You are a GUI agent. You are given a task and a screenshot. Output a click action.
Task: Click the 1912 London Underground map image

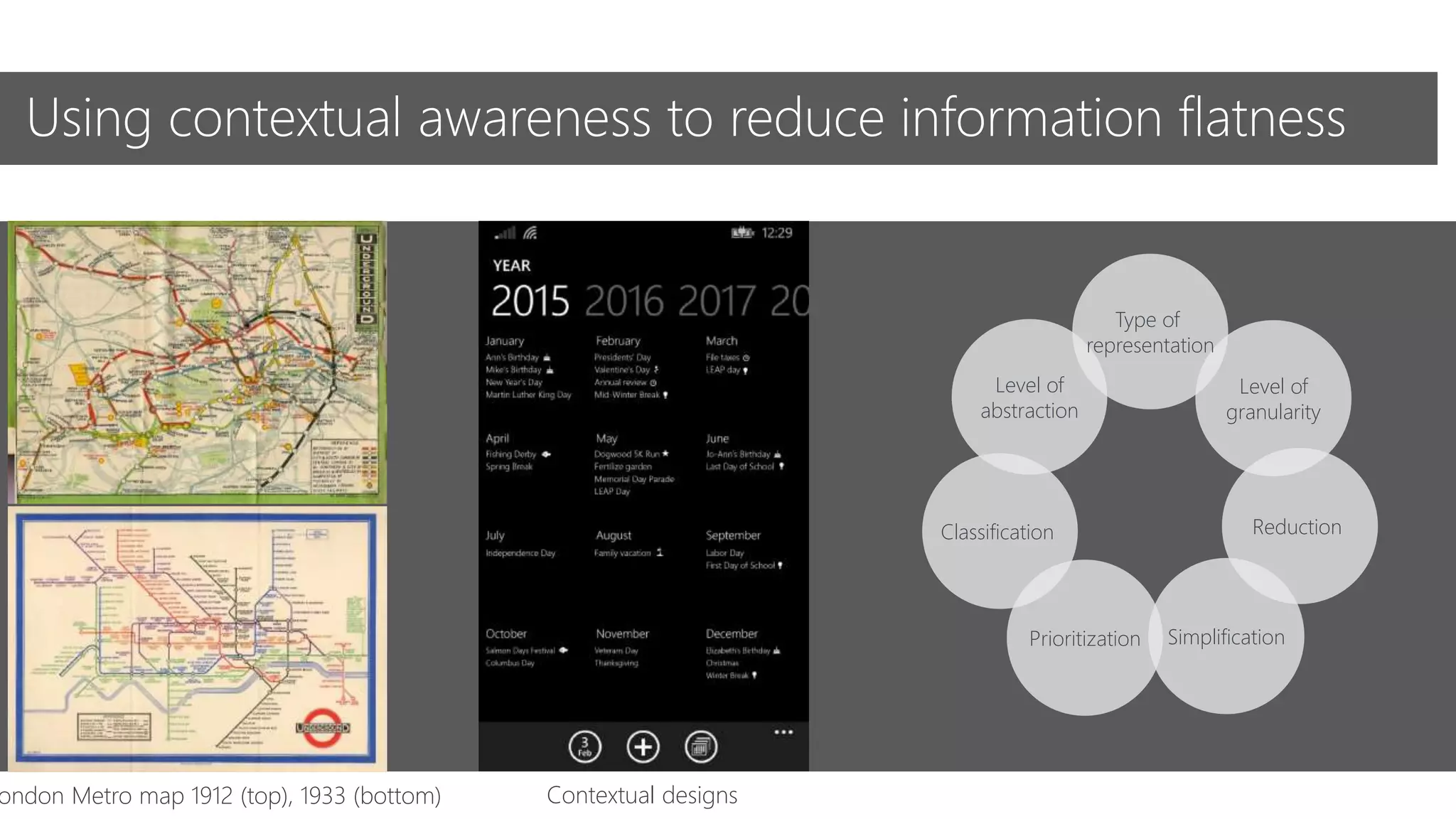[x=198, y=363]
